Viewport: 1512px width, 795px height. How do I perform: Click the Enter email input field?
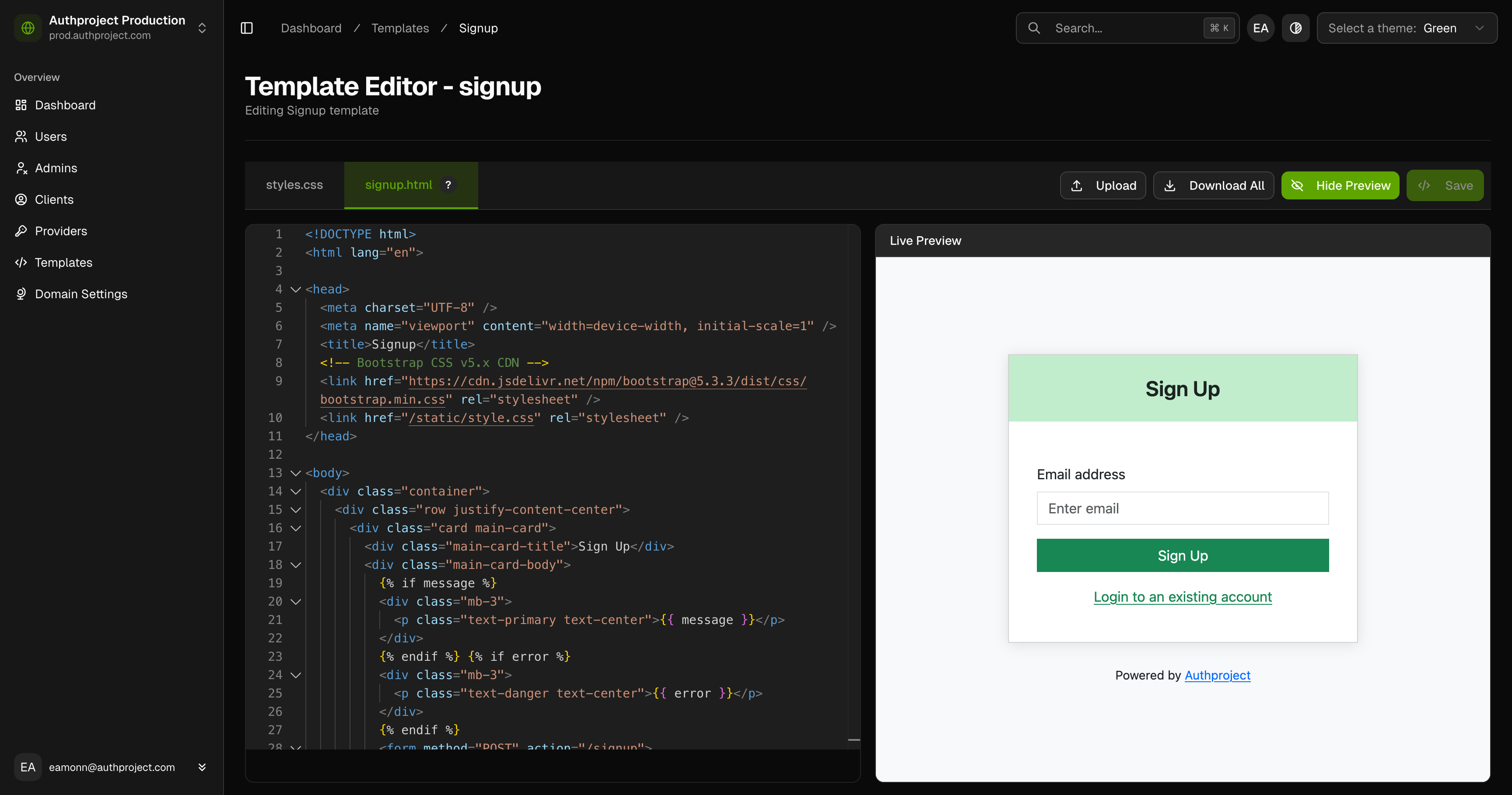click(x=1182, y=508)
